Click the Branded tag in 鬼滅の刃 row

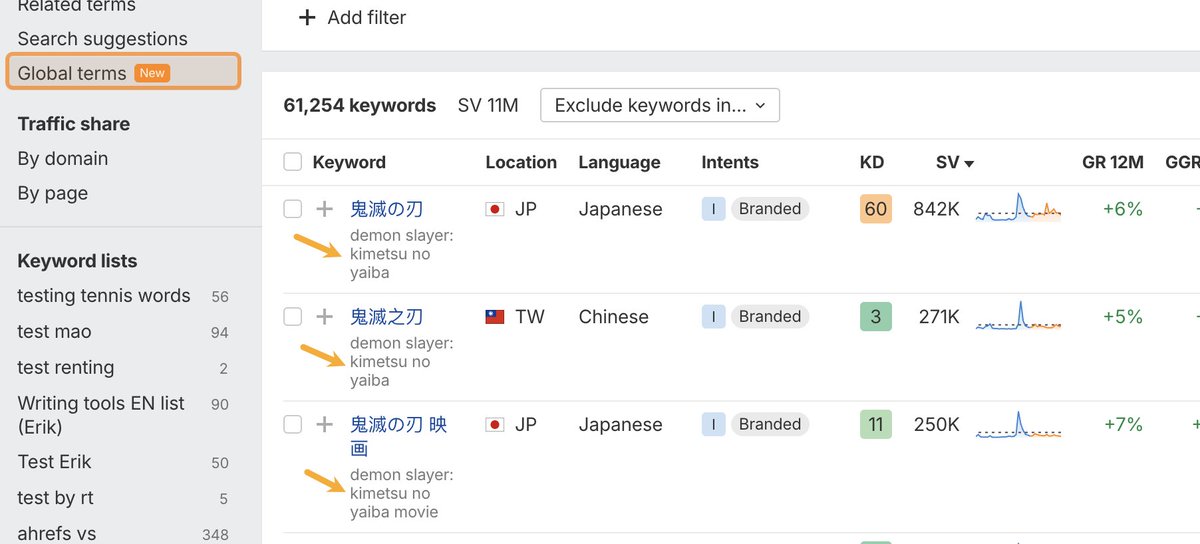(770, 209)
